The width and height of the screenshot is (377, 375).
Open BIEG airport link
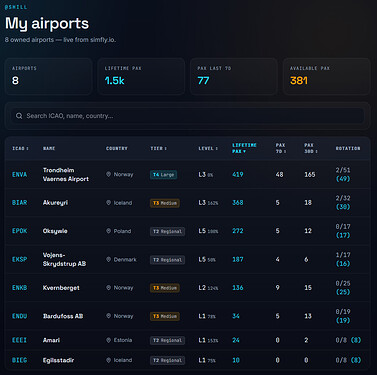click(x=19, y=360)
